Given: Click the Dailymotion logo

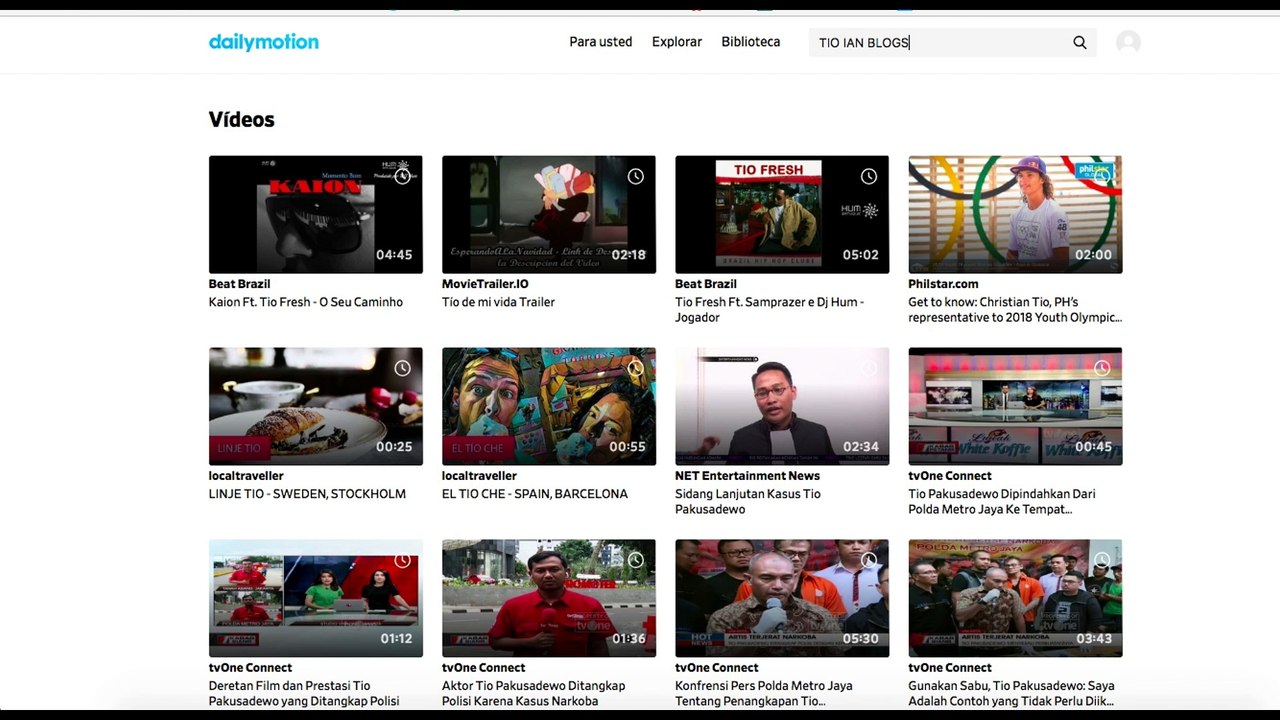Looking at the screenshot, I should point(264,42).
